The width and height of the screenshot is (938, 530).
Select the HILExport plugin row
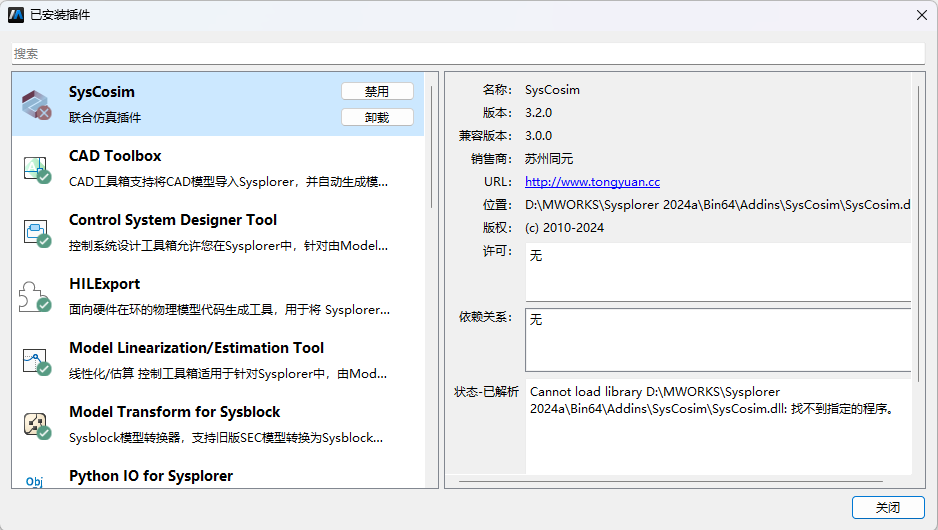coord(218,297)
